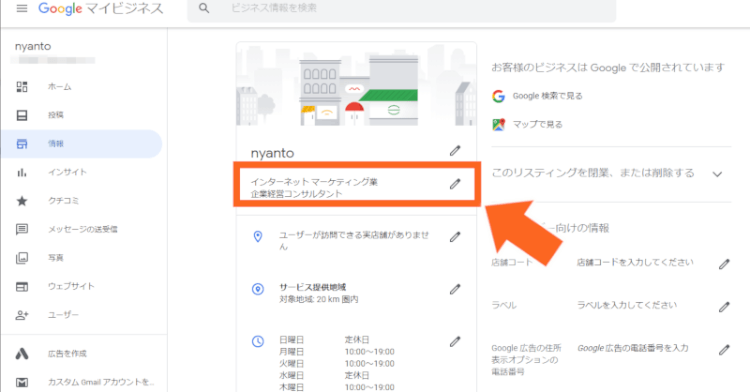This screenshot has height=392, width=750.
Task: Go to 投稿 menu item
Action: click(x=55, y=115)
